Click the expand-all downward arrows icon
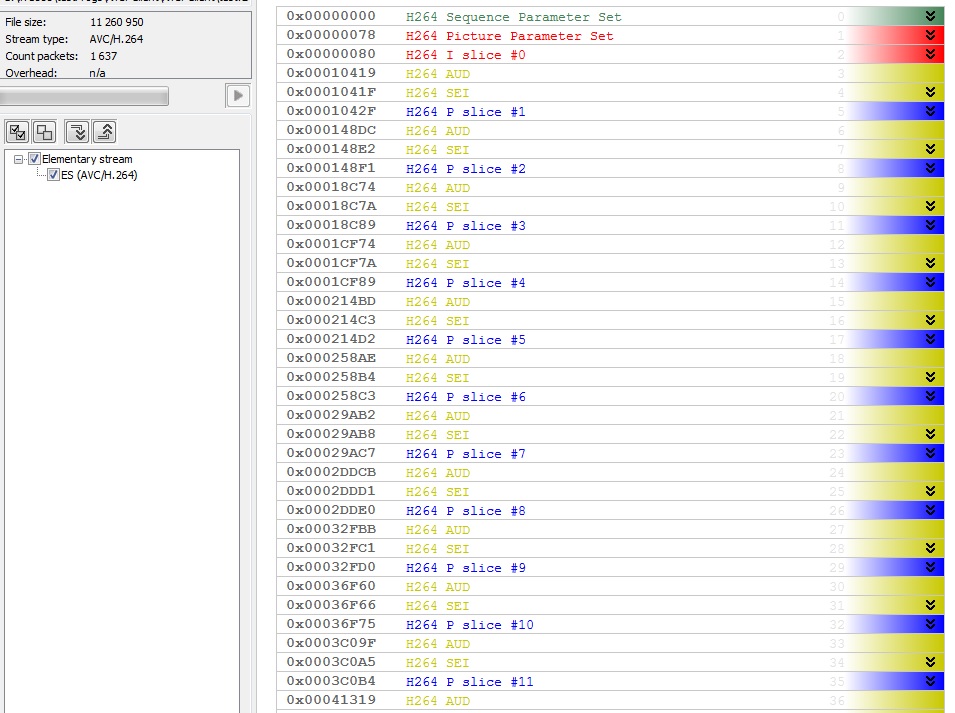This screenshot has width=955, height=713. click(77, 132)
